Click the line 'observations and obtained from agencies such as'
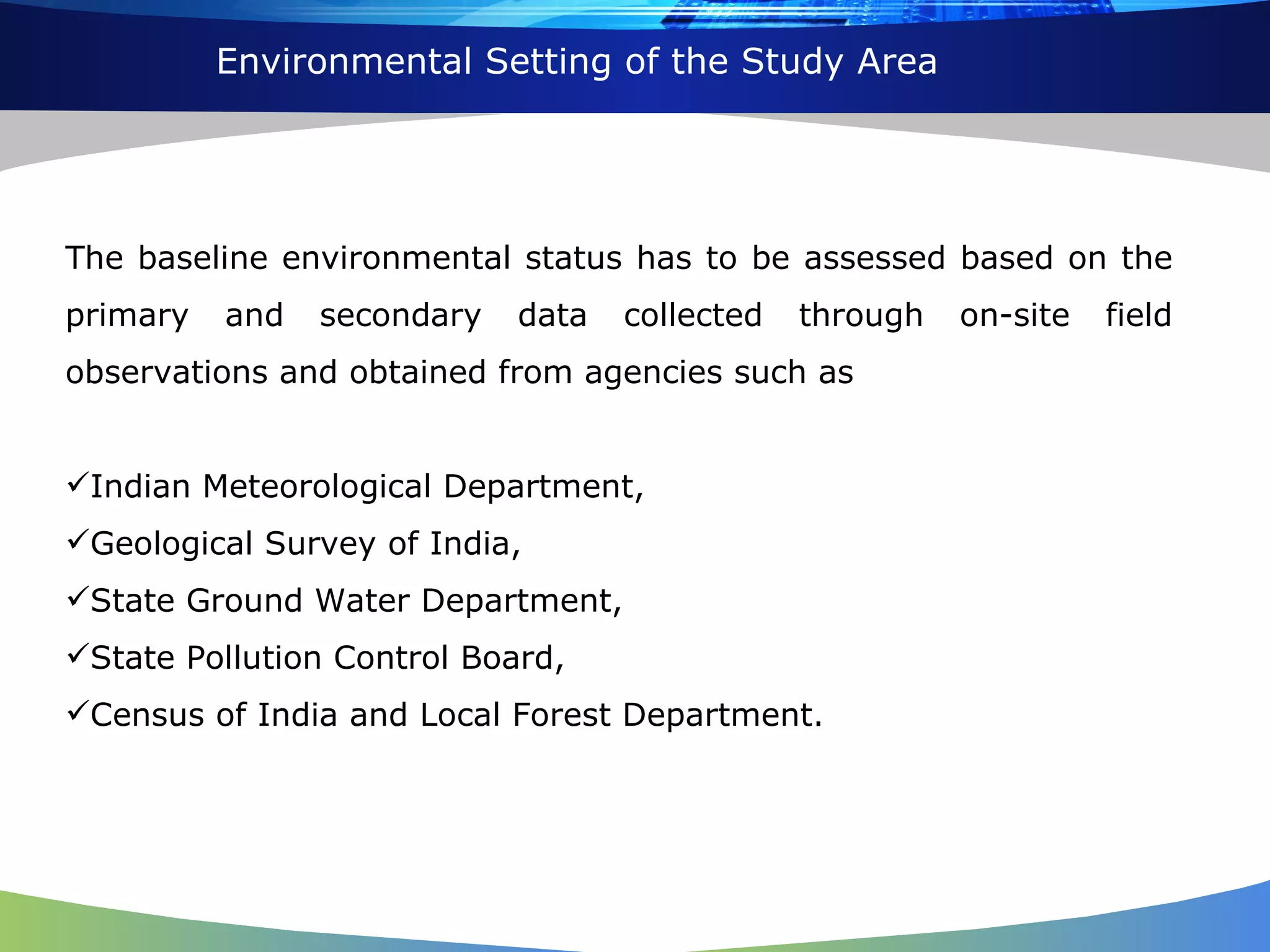The width and height of the screenshot is (1270, 952). coord(460,372)
